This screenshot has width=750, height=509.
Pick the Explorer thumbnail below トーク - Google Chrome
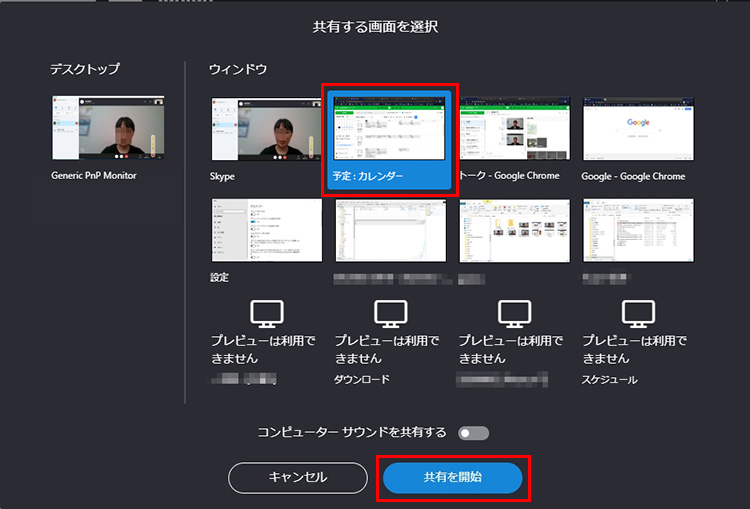pyautogui.click(x=514, y=230)
